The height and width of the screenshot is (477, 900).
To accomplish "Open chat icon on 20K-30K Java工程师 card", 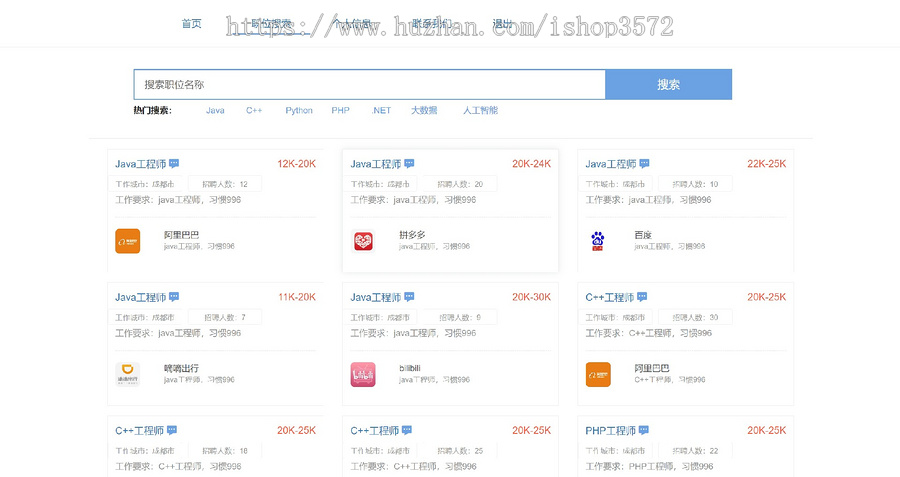I will pyautogui.click(x=409, y=297).
